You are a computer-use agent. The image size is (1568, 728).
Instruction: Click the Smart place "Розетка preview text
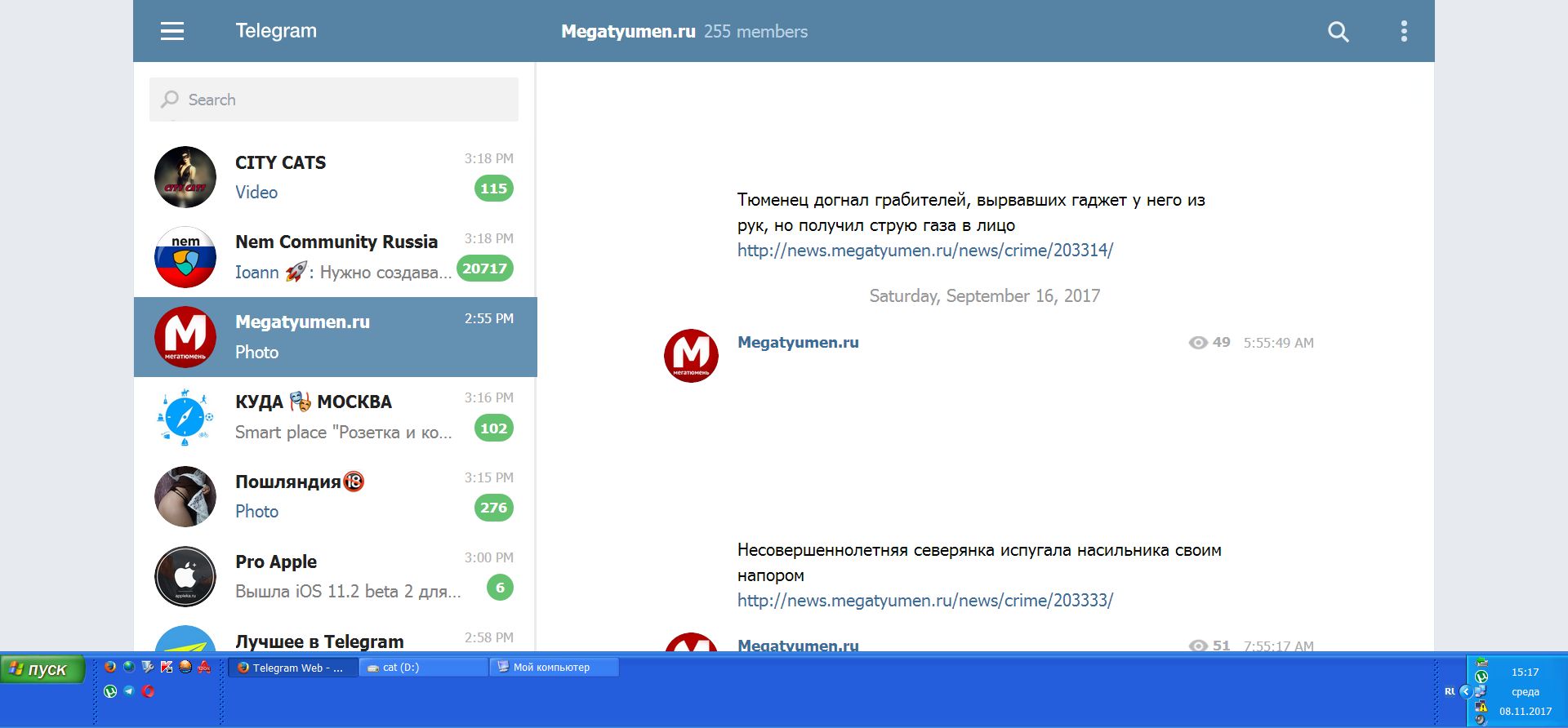click(x=343, y=433)
